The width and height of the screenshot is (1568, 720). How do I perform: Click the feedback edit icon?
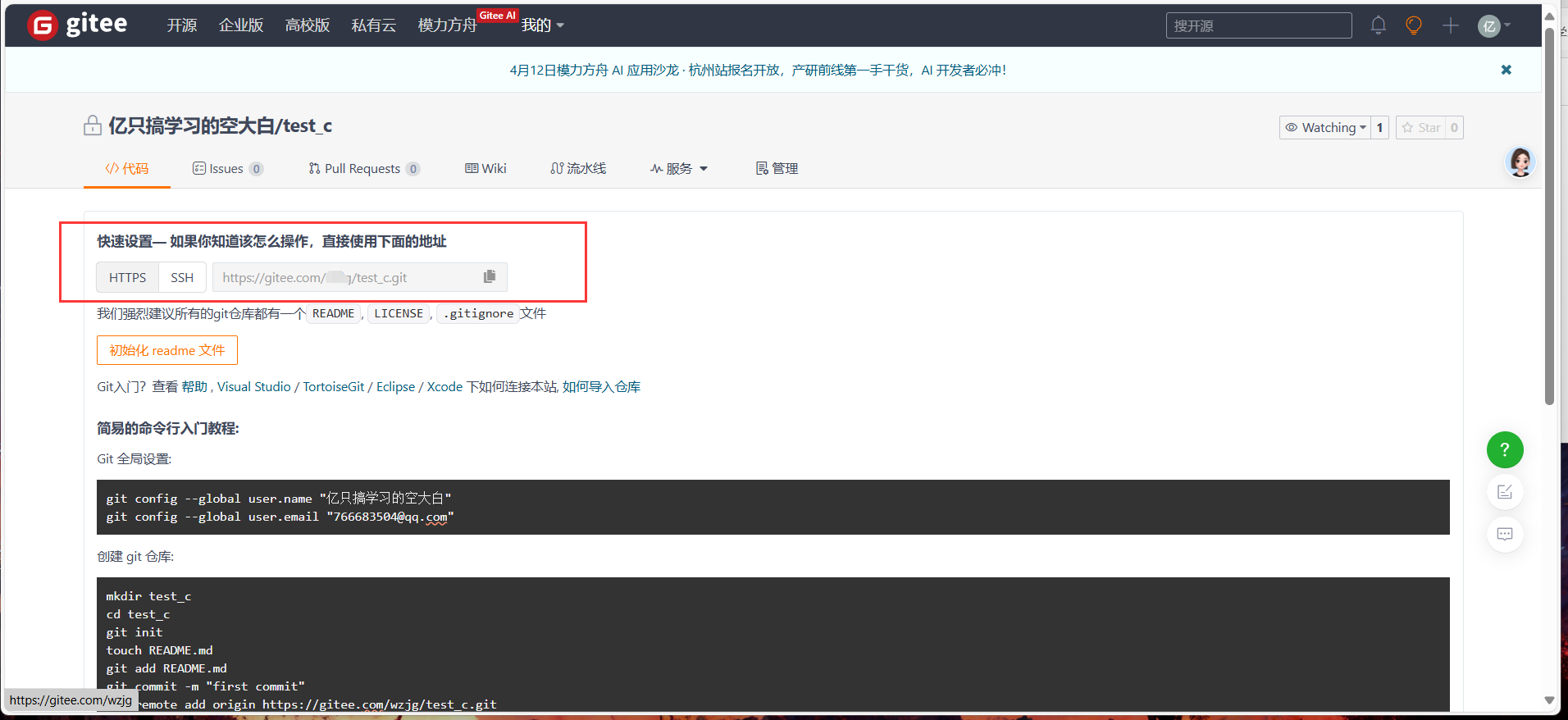[x=1505, y=492]
